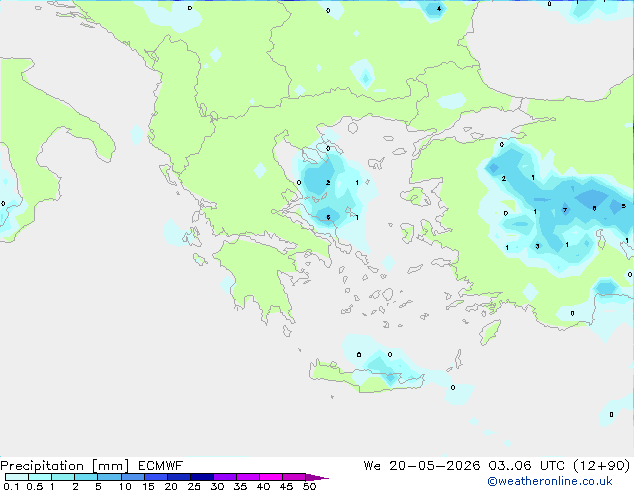Click the above-50 arrow tip of legend
The height and width of the screenshot is (490, 634).
(x=317, y=477)
